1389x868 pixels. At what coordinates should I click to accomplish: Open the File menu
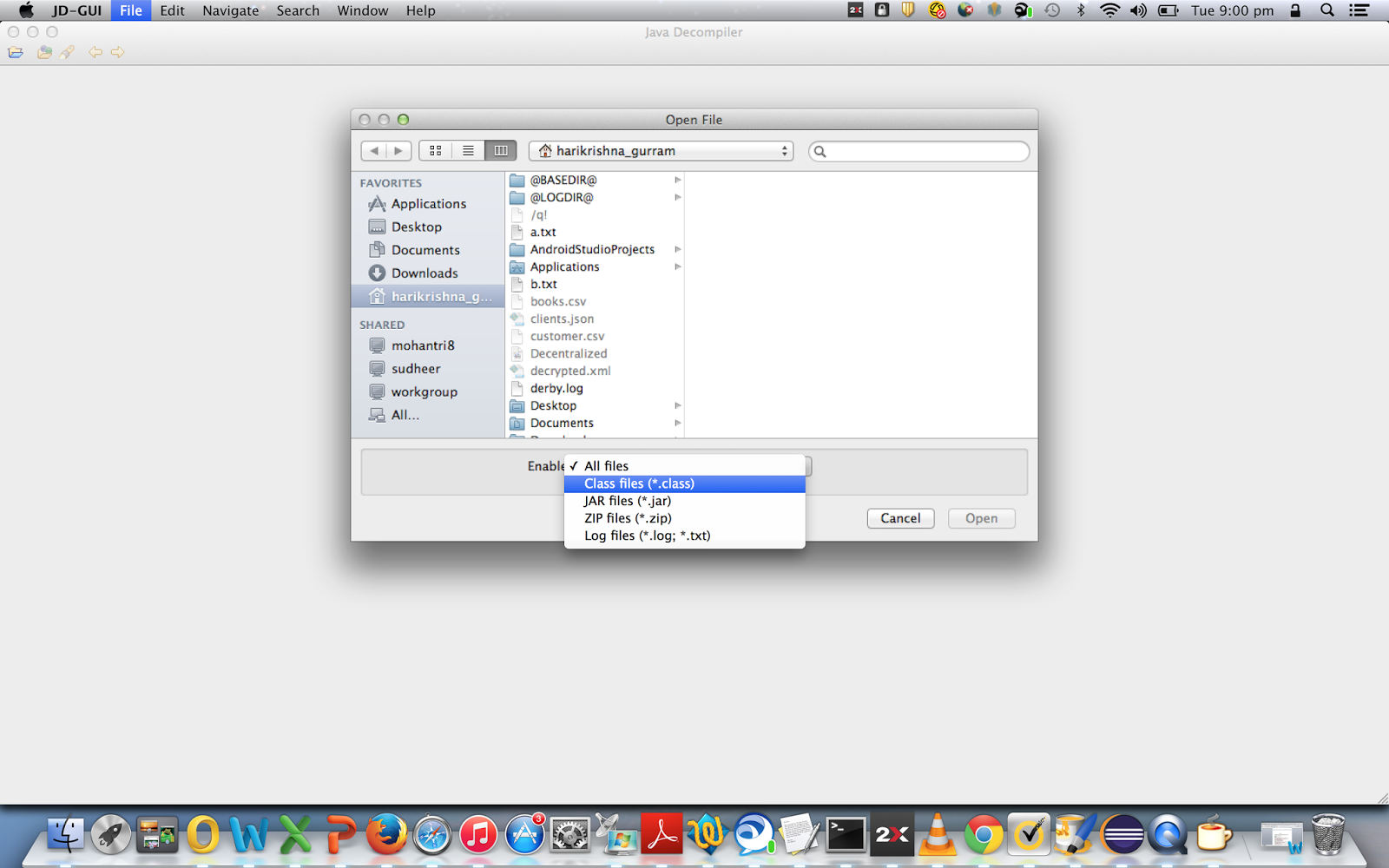pos(130,10)
